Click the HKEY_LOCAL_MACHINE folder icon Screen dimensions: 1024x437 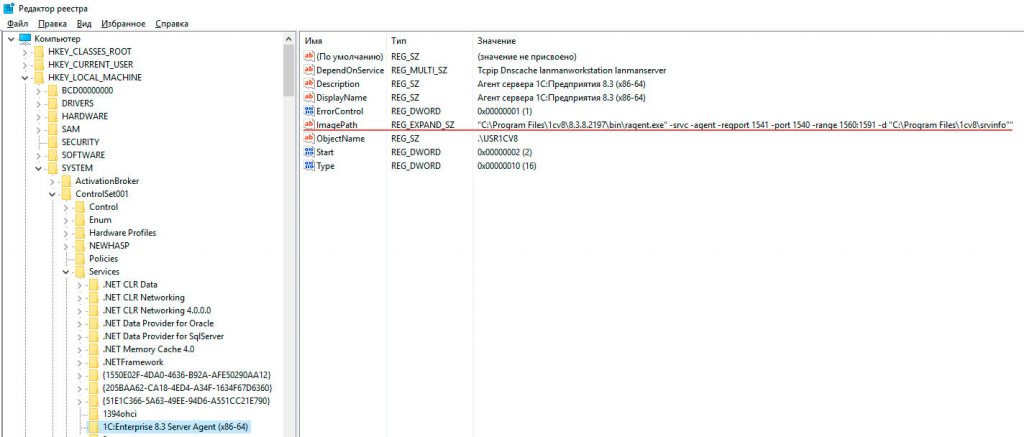(x=39, y=77)
